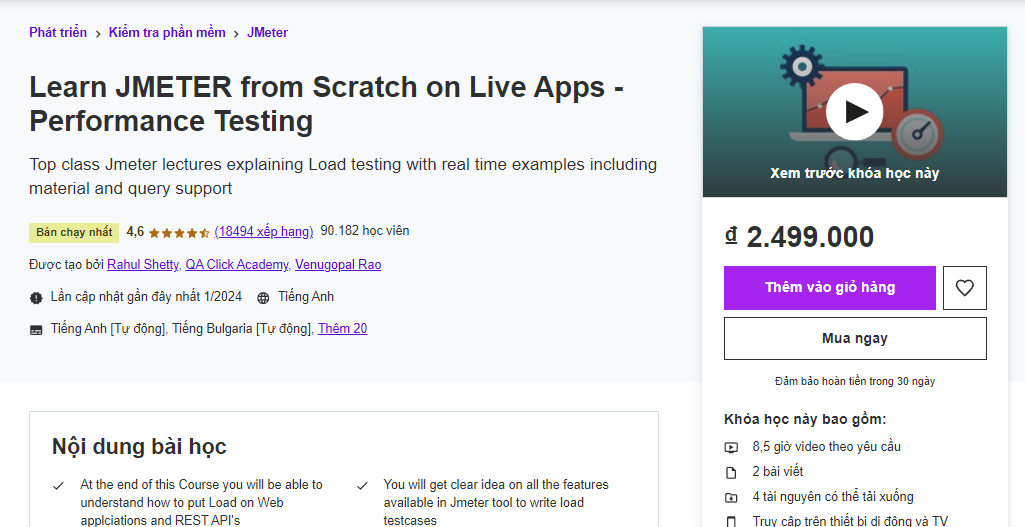This screenshot has width=1025, height=527.
Task: Add course to wishlist with heart icon
Action: point(964,288)
